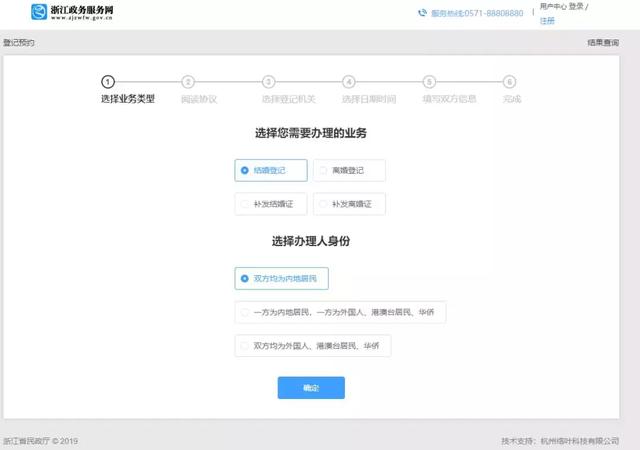Select 双方均为内地居民 identity option

pyautogui.click(x=282, y=278)
